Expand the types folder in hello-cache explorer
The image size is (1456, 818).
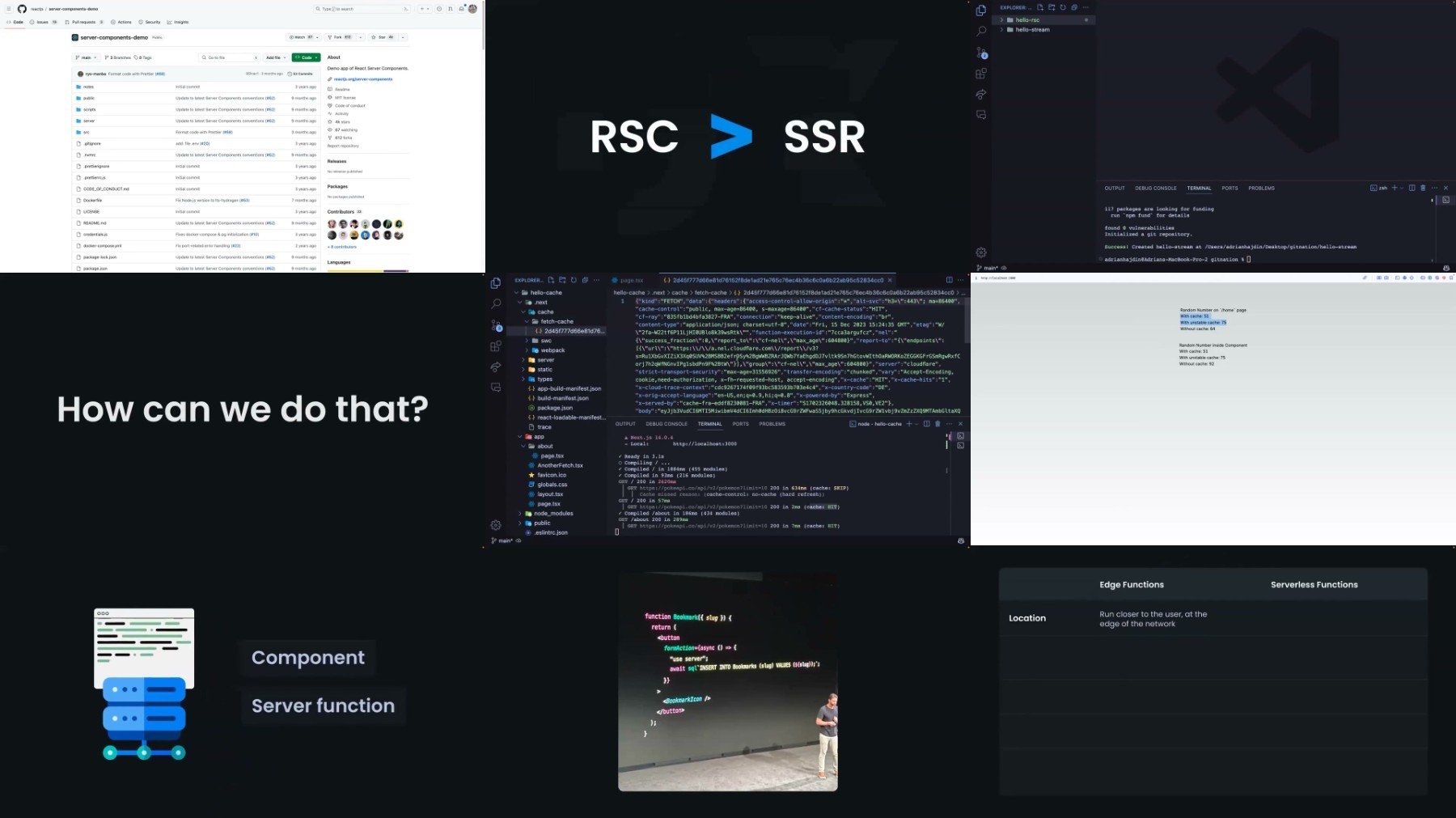click(545, 379)
